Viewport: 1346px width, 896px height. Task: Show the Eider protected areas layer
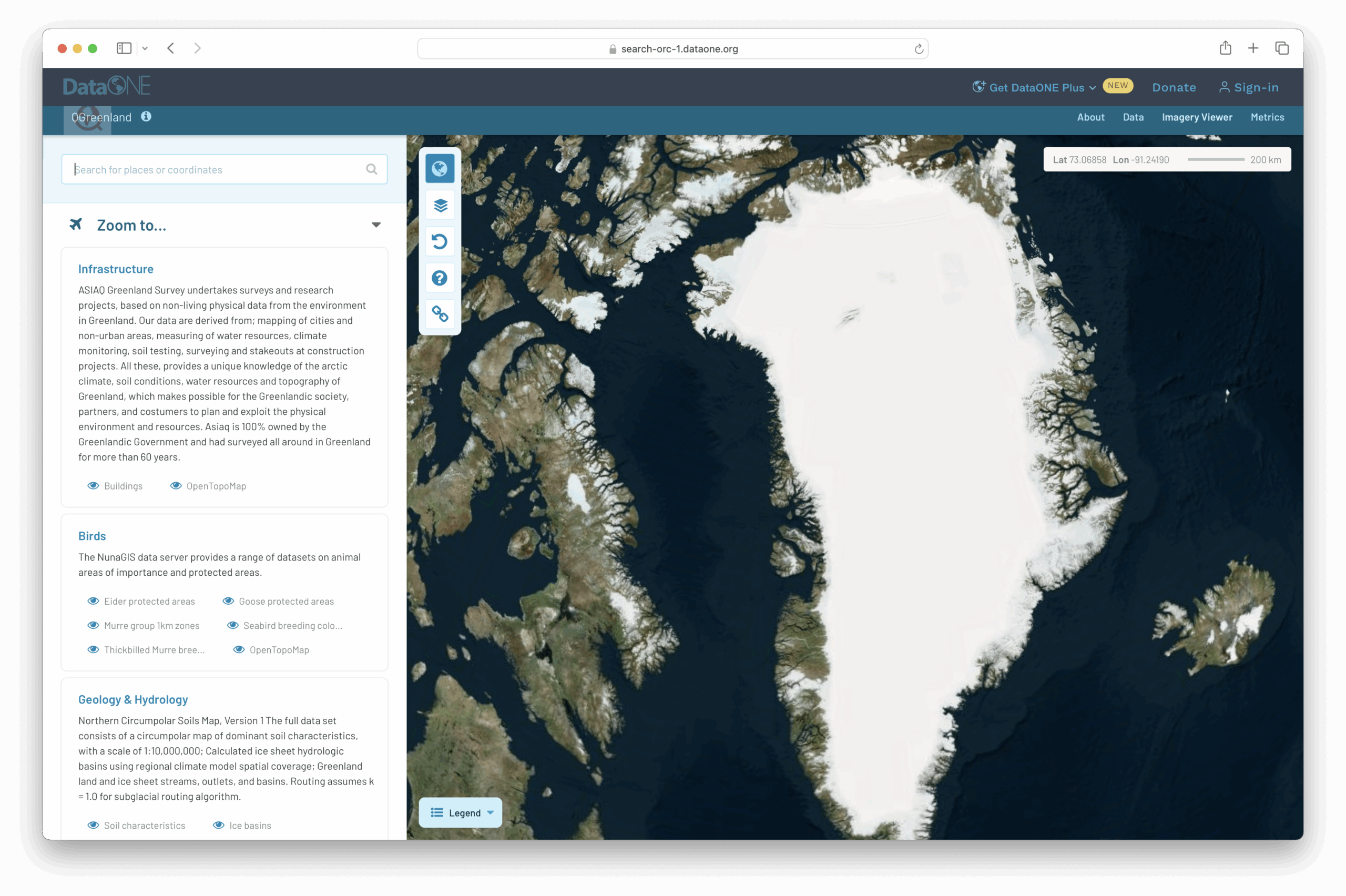pyautogui.click(x=93, y=601)
